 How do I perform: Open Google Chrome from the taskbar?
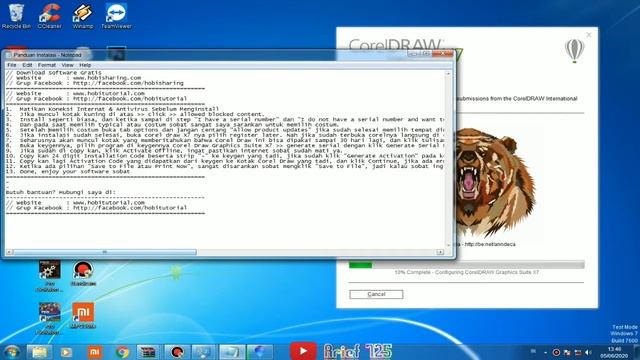[122, 352]
